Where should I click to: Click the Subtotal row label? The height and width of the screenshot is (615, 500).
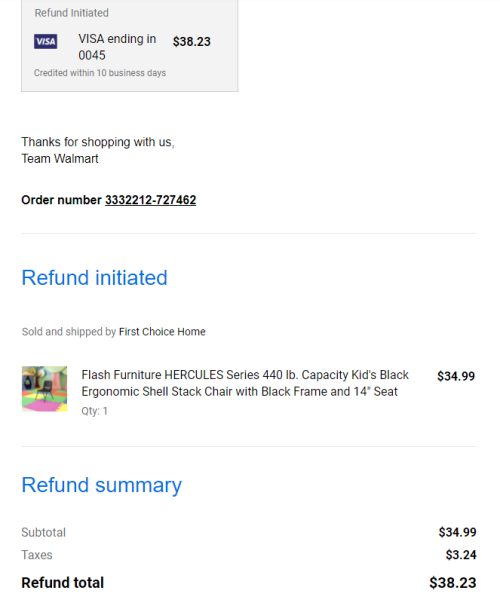click(x=44, y=533)
